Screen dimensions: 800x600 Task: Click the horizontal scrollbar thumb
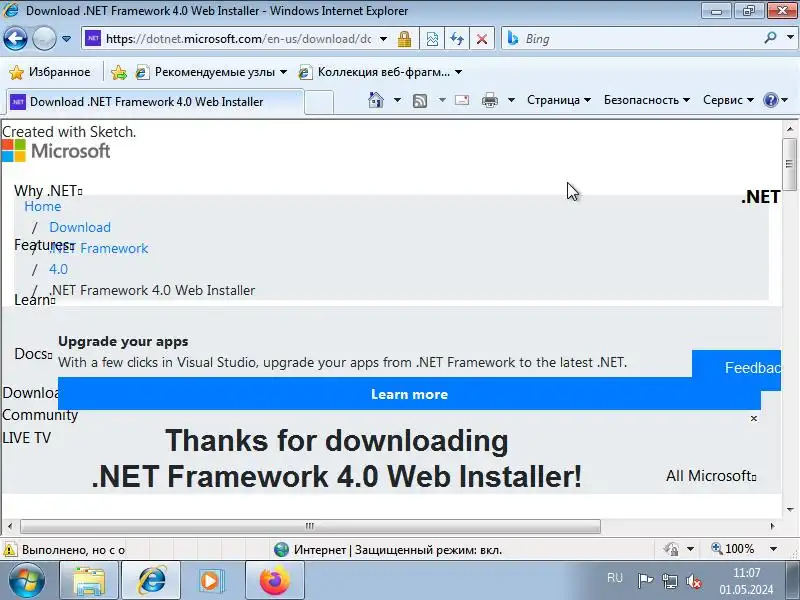click(x=310, y=526)
